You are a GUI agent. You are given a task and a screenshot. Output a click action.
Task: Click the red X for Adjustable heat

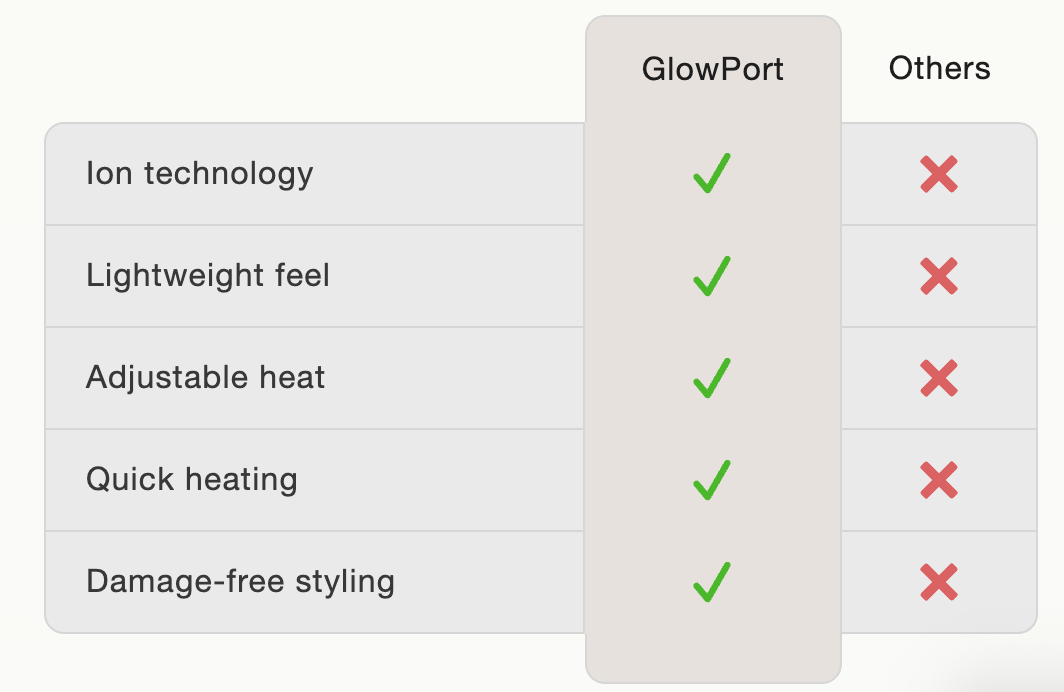[939, 379]
